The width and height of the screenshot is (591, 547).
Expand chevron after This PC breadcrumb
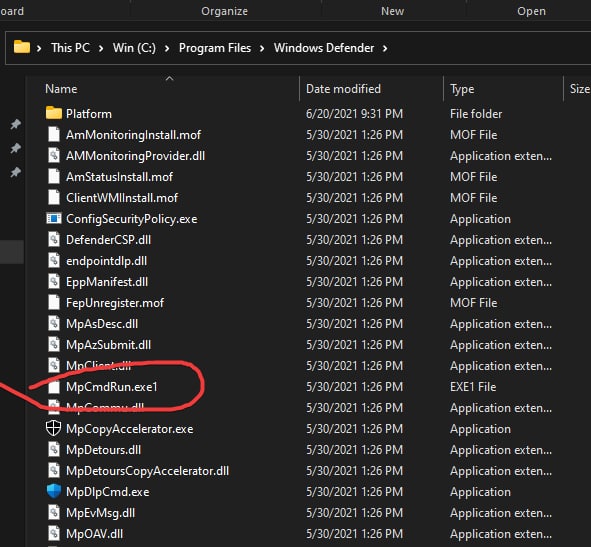[101, 48]
